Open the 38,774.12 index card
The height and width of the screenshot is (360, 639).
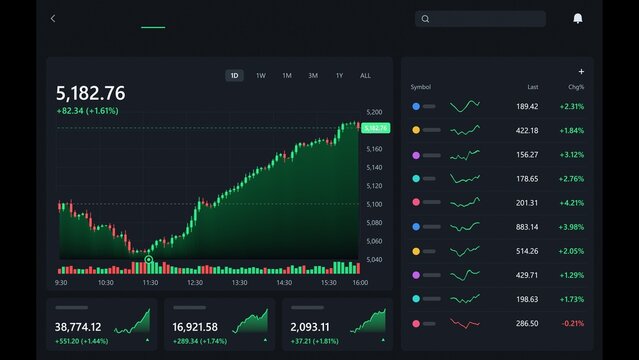[102, 325]
